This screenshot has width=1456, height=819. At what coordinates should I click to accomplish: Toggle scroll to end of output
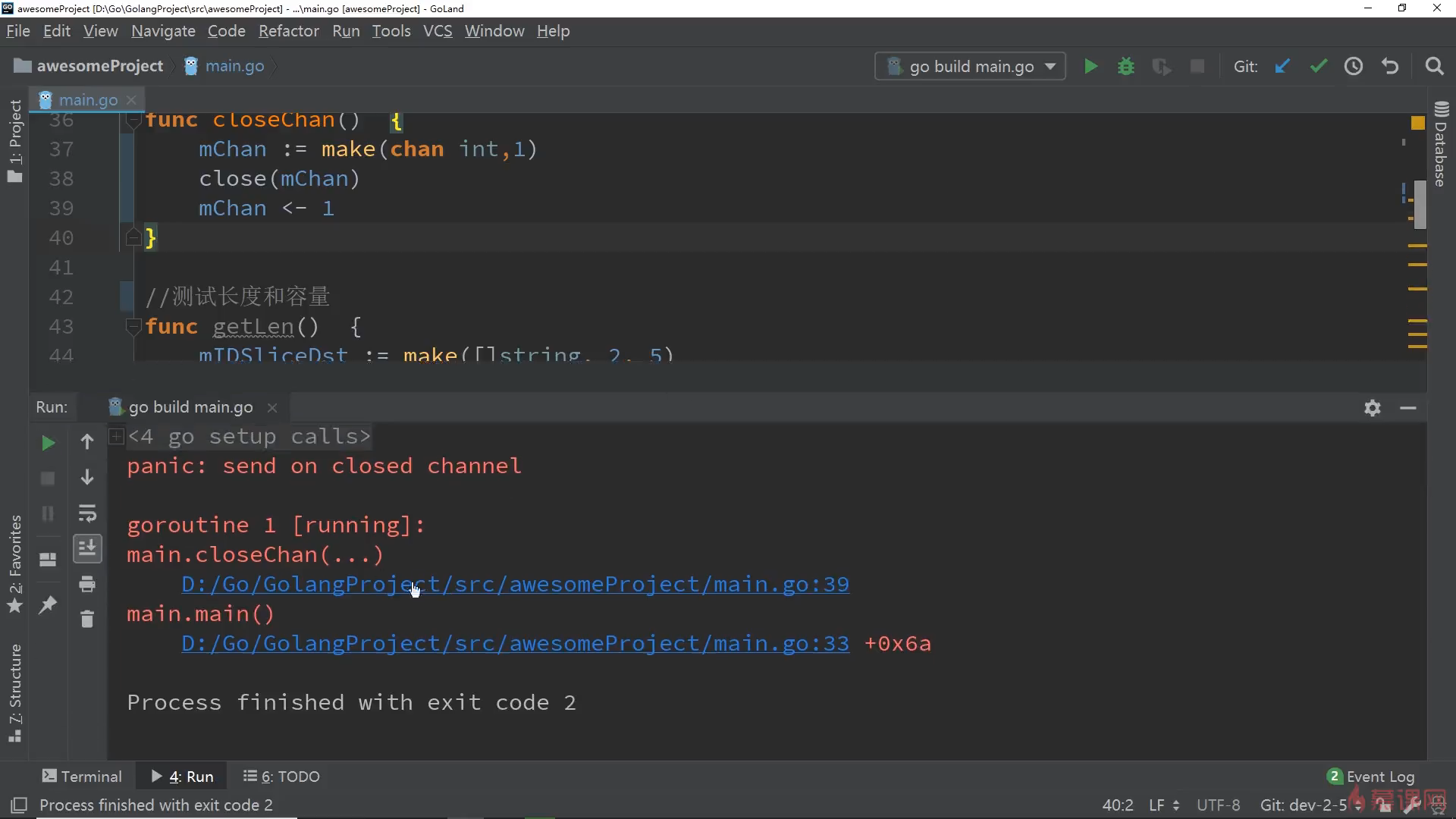[x=87, y=548]
